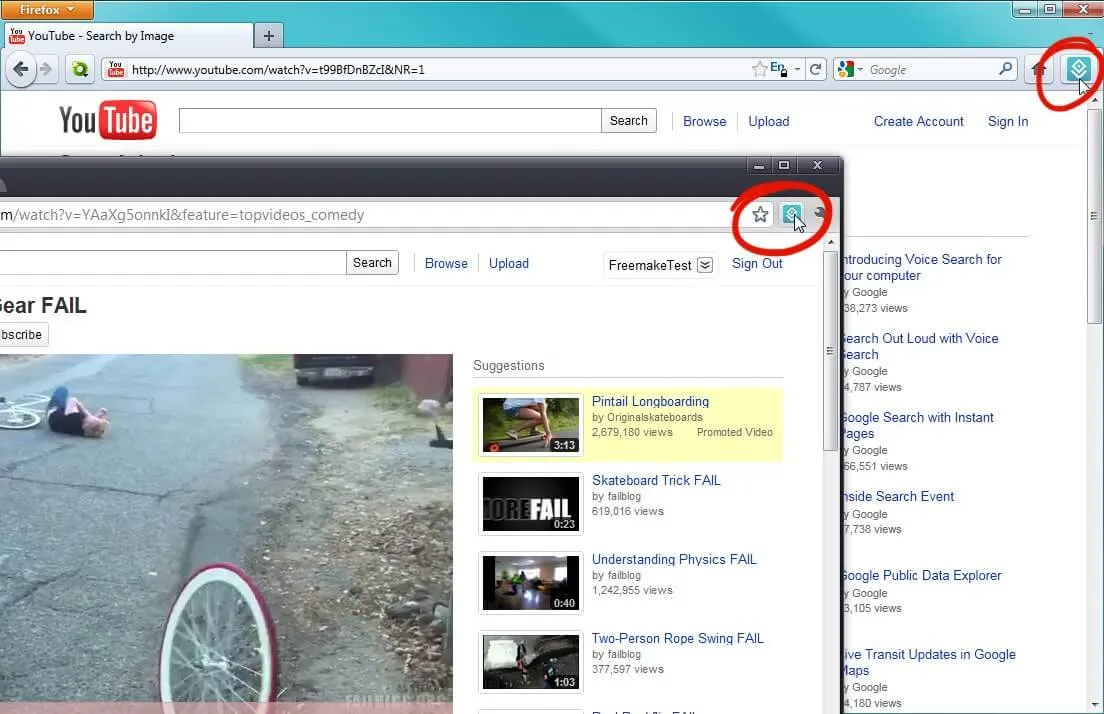The image size is (1104, 714).
Task: Reload the page using the reload icon
Action: coord(817,69)
